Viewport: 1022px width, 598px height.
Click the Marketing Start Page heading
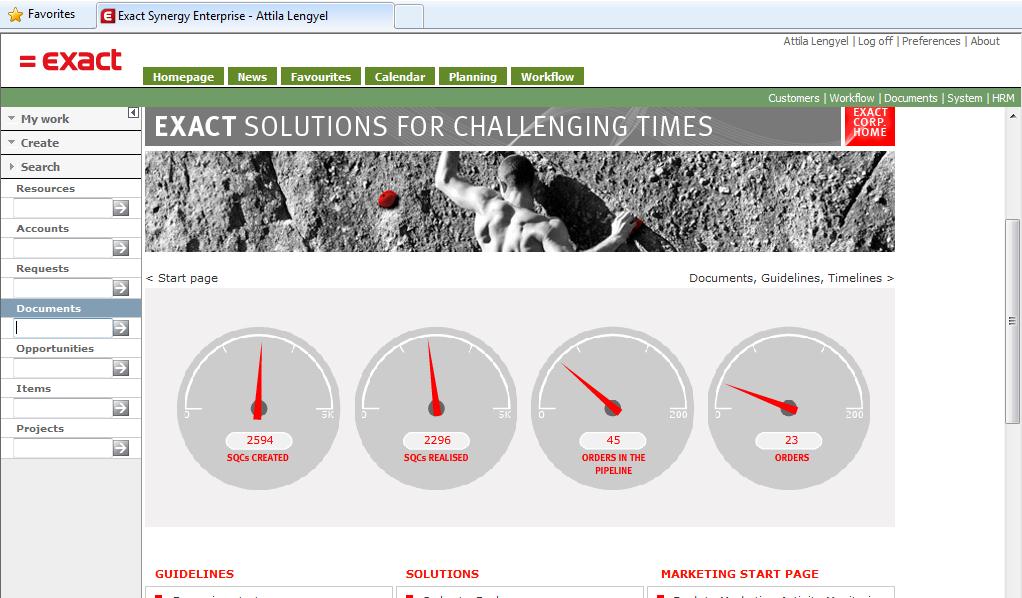coord(740,574)
